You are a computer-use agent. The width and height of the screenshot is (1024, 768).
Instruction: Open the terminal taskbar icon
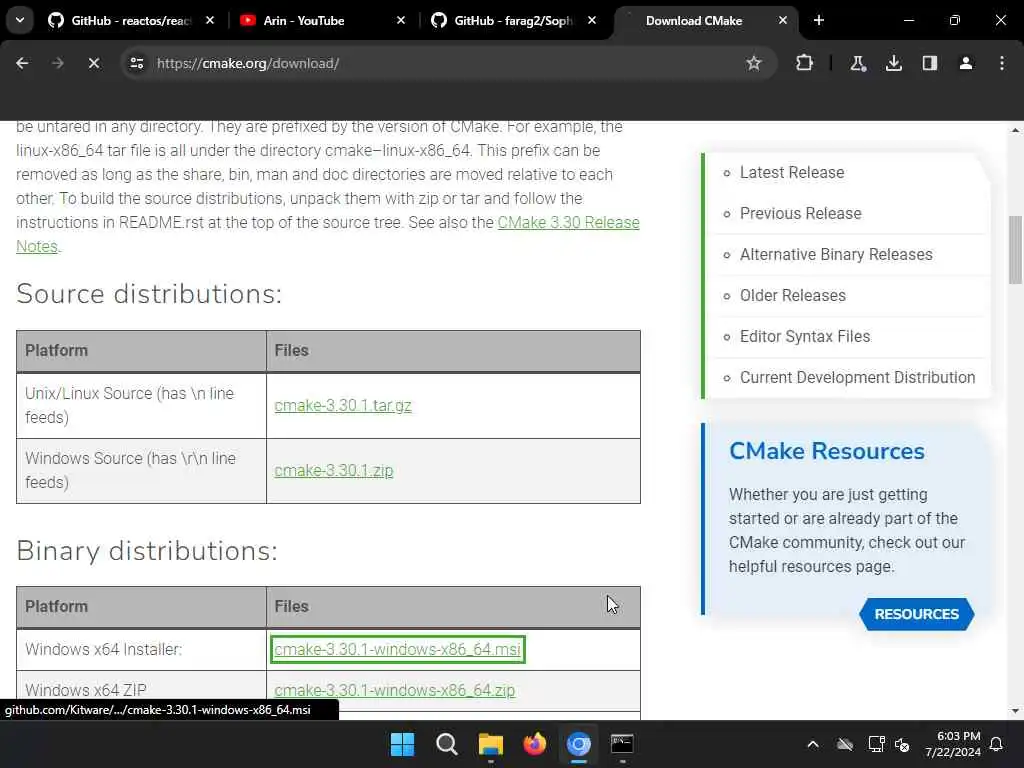point(622,744)
